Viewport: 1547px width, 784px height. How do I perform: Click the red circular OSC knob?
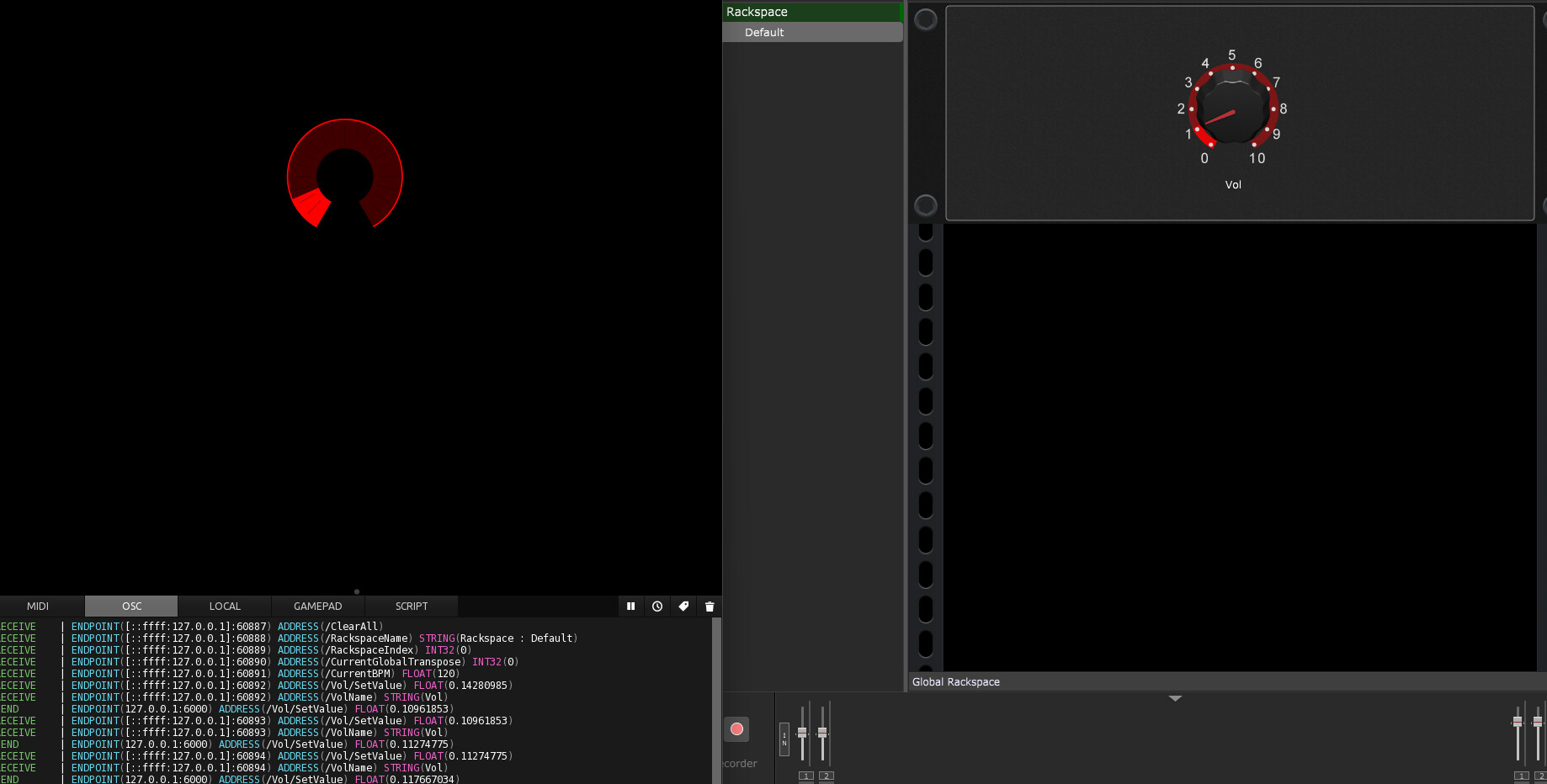click(345, 174)
